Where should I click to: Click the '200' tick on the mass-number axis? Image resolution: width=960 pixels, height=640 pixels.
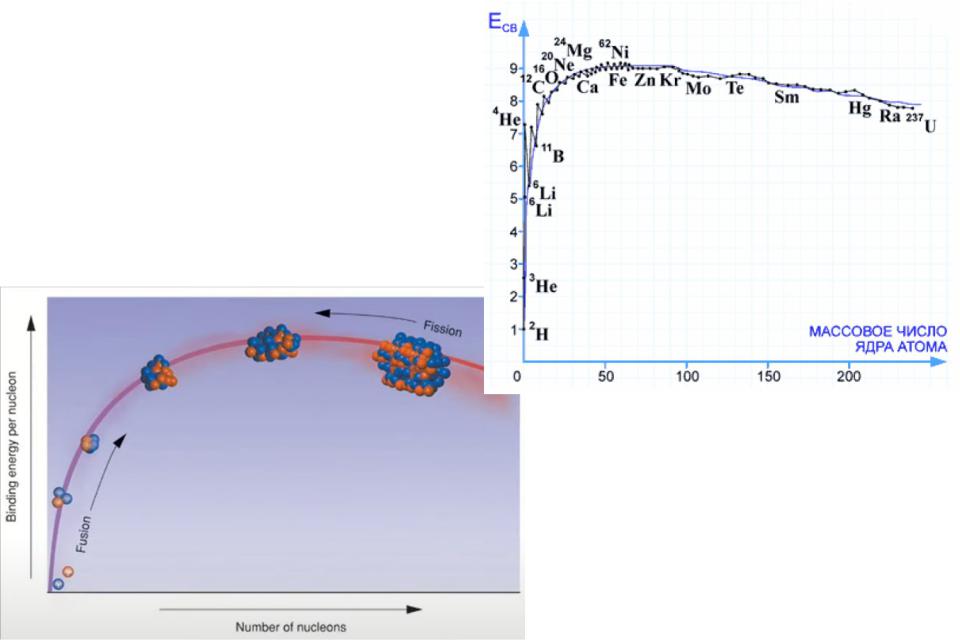tap(849, 376)
